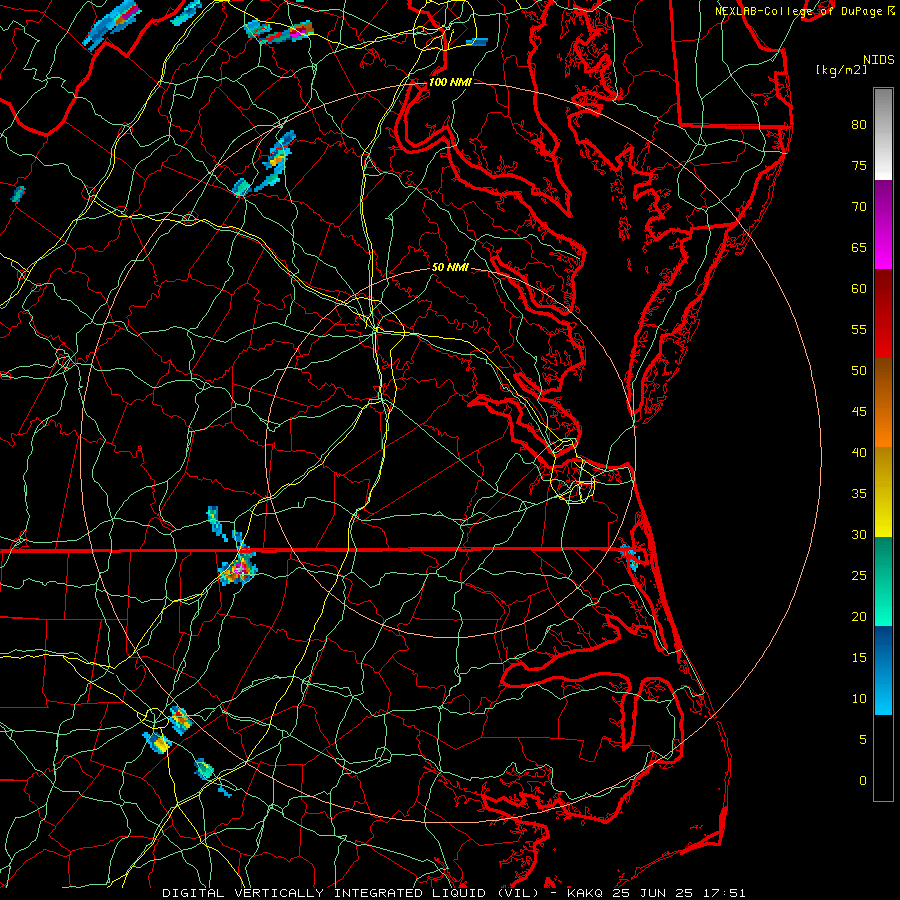Pick the black bottom segment of the VIL scale

(883, 757)
